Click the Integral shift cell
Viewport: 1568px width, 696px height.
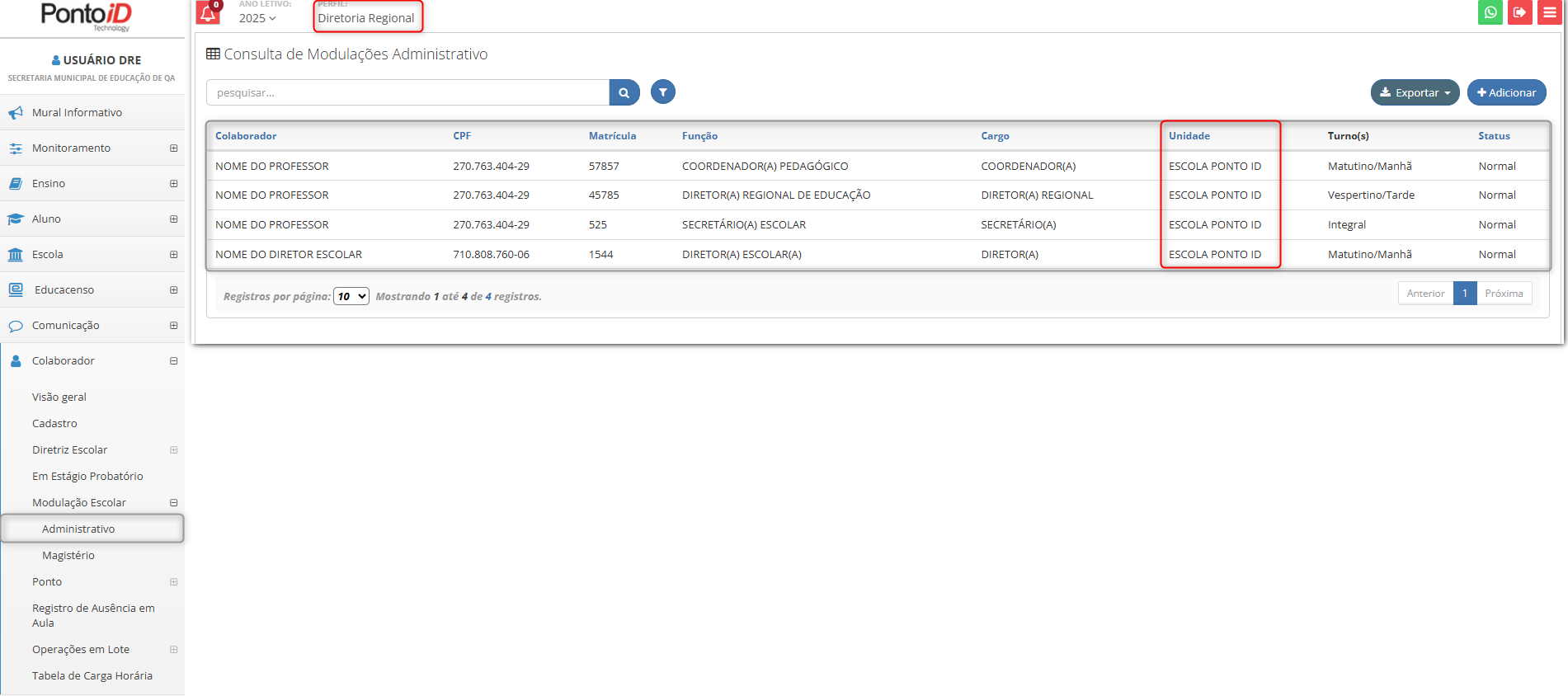coord(1347,224)
